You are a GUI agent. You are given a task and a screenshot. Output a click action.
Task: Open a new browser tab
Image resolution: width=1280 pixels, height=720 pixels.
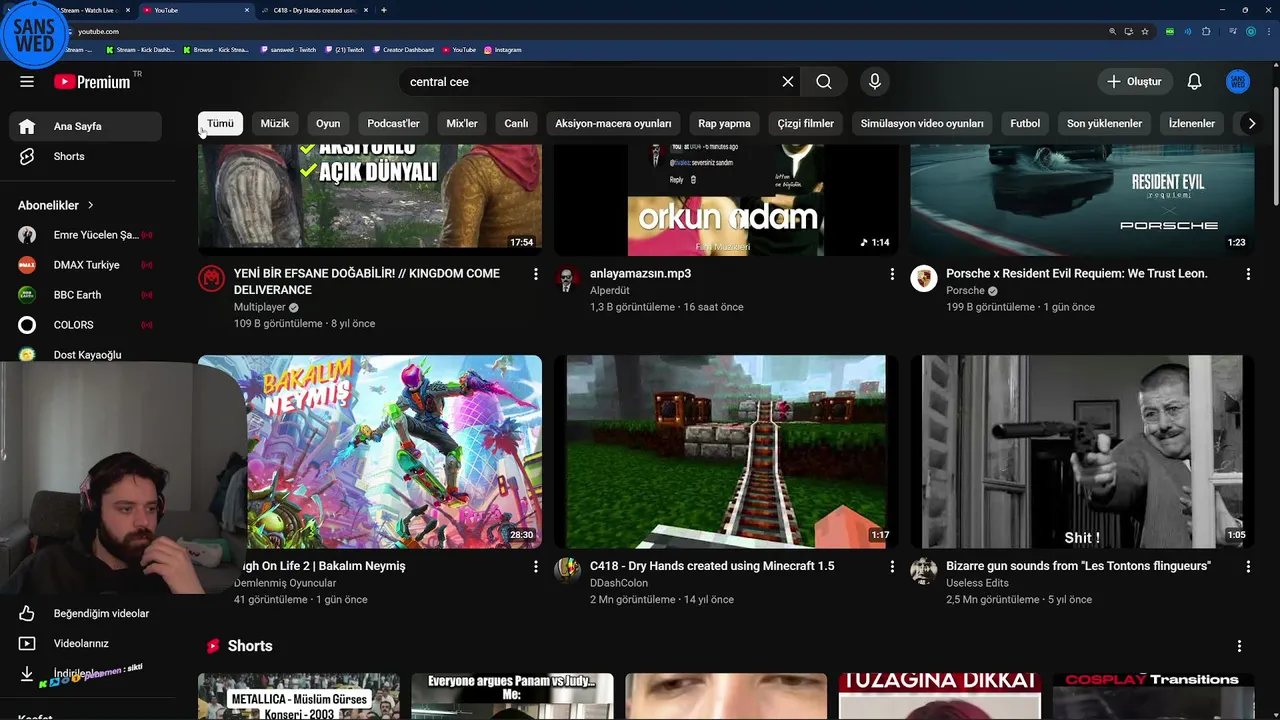pos(384,10)
